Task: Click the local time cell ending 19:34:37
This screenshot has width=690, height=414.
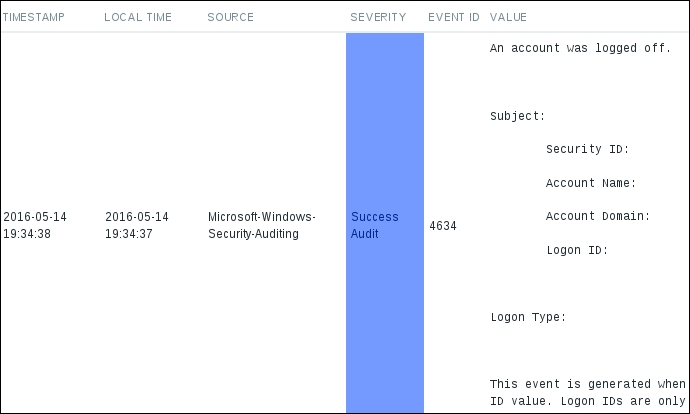Action: click(137, 225)
